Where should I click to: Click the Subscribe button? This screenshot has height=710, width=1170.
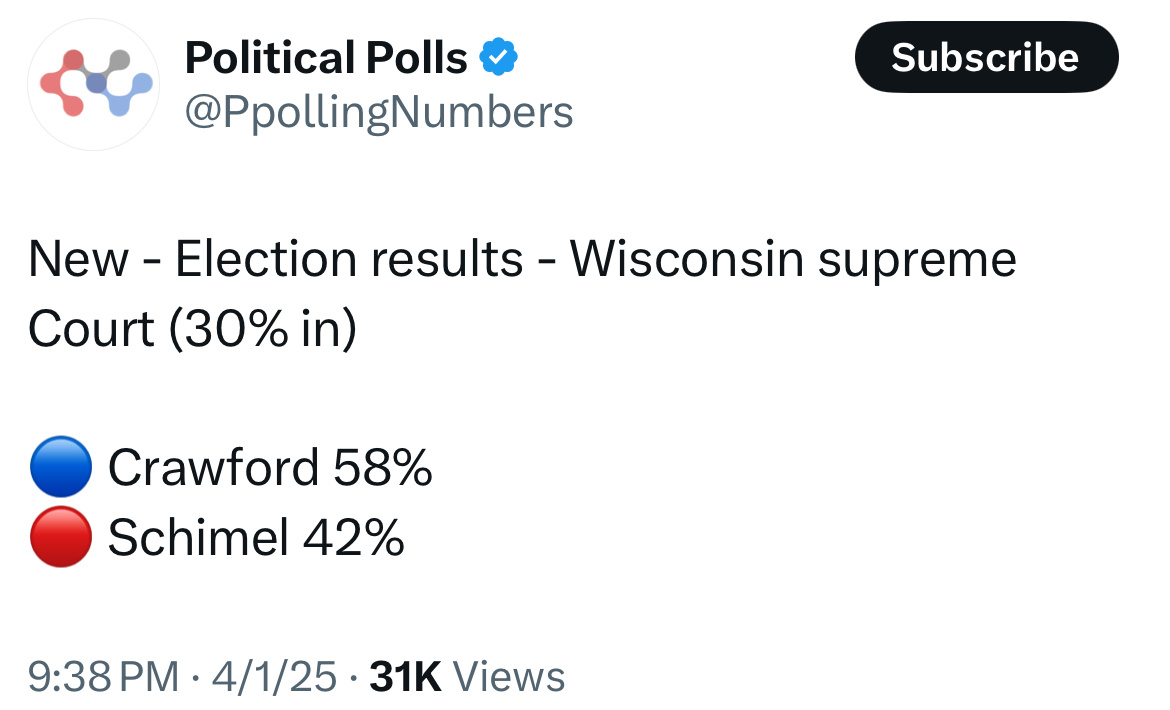pyautogui.click(x=986, y=57)
